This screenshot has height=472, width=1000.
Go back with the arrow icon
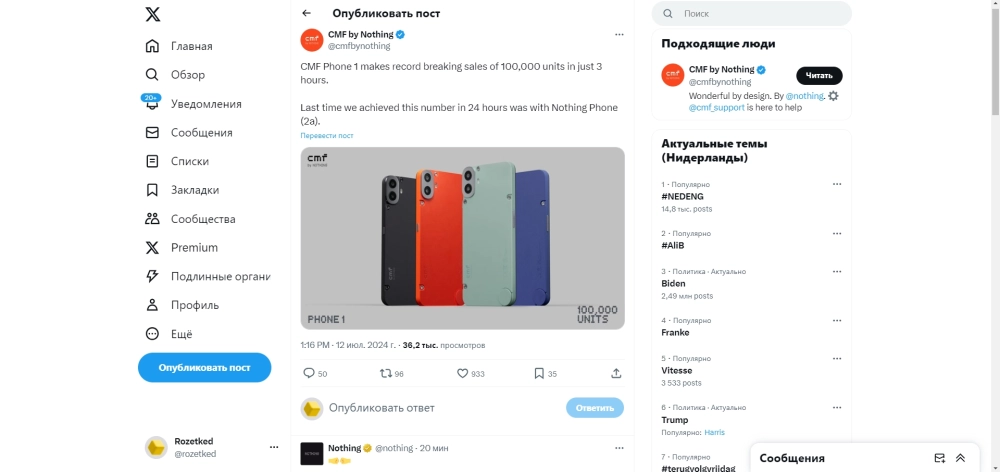(x=307, y=13)
